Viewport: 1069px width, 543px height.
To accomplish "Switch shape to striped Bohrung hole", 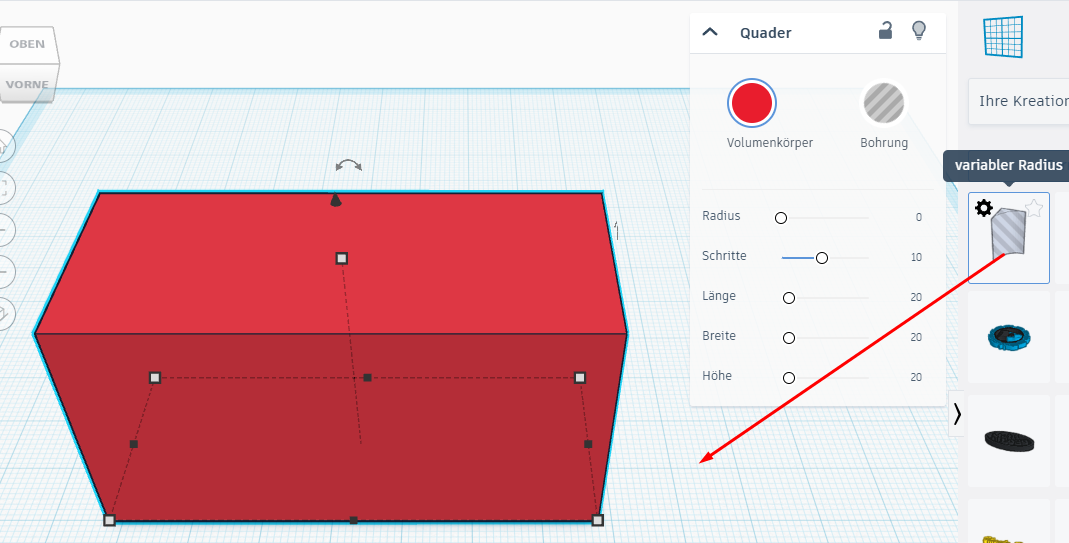I will (884, 103).
